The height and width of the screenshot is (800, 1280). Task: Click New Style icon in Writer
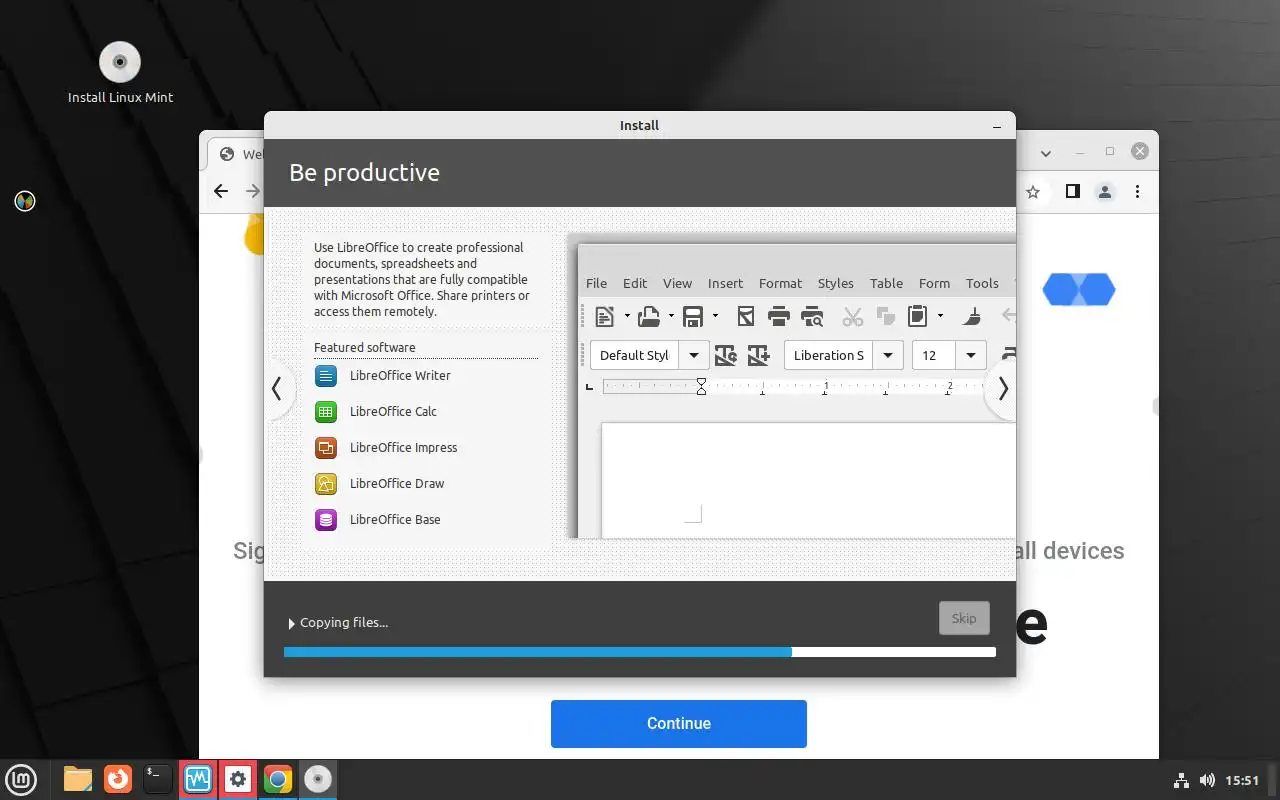(758, 355)
